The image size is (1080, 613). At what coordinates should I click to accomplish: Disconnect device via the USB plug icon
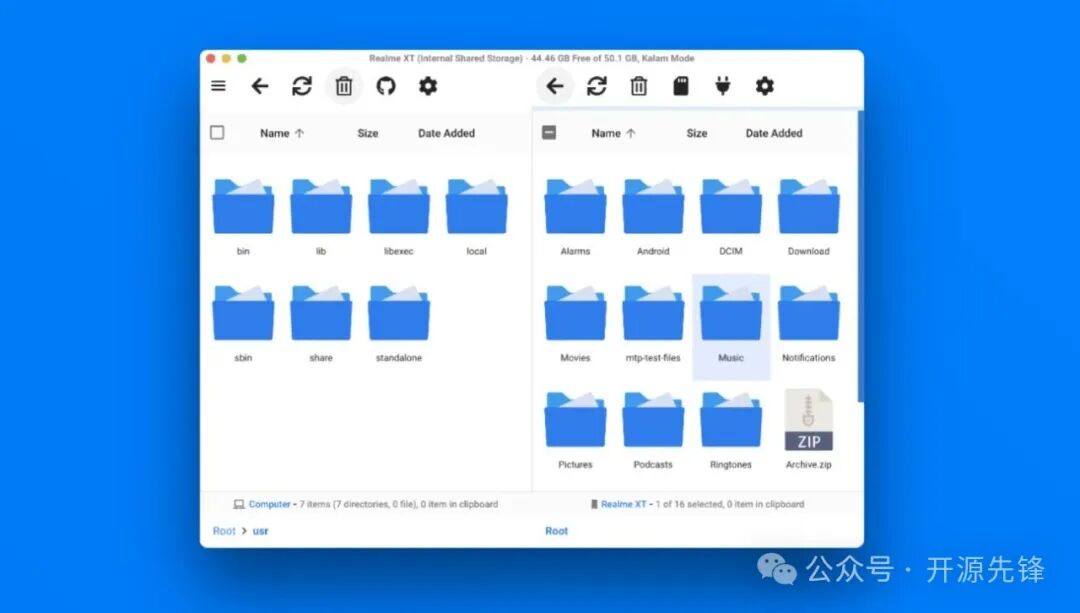coord(723,86)
